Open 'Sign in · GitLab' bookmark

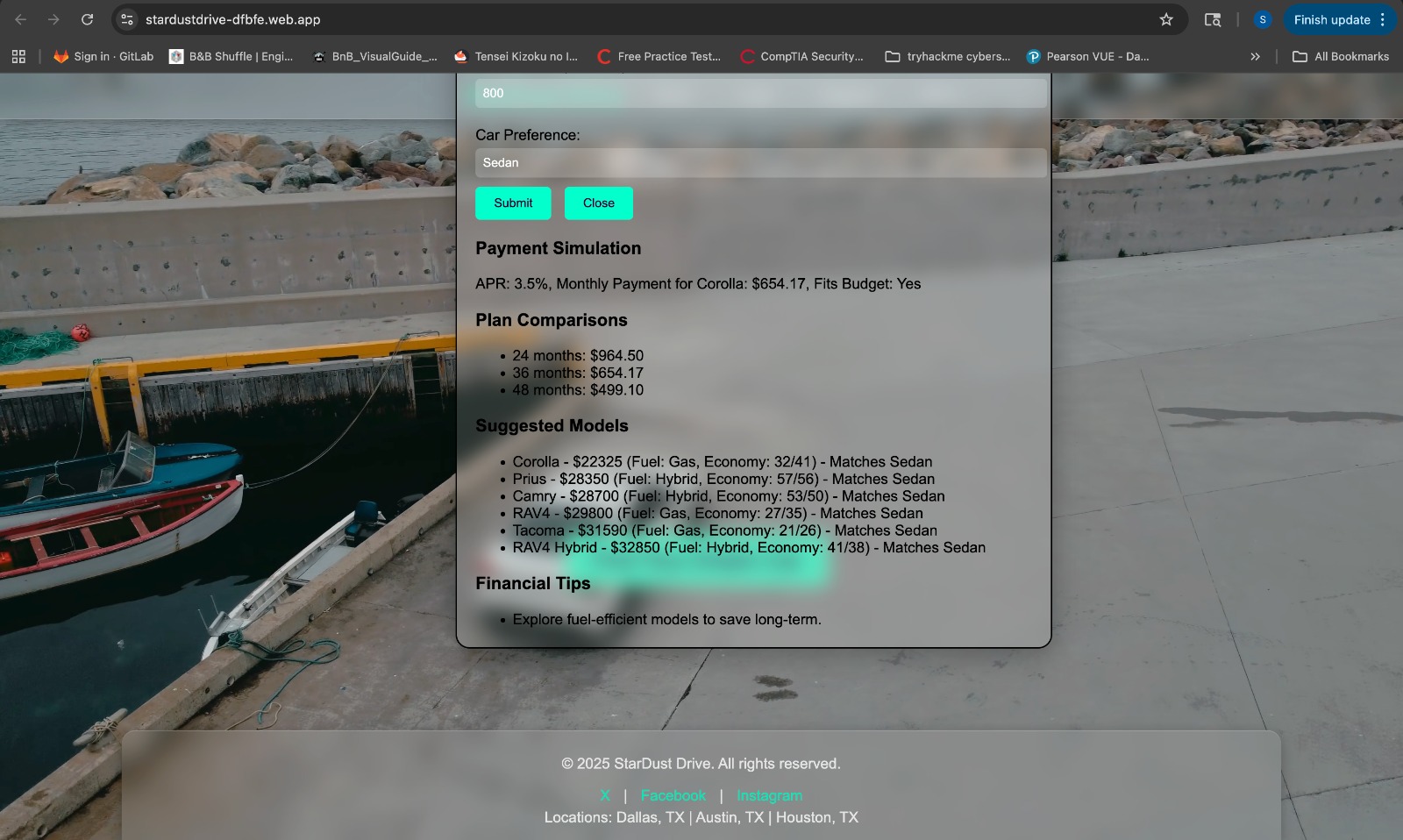[103, 56]
